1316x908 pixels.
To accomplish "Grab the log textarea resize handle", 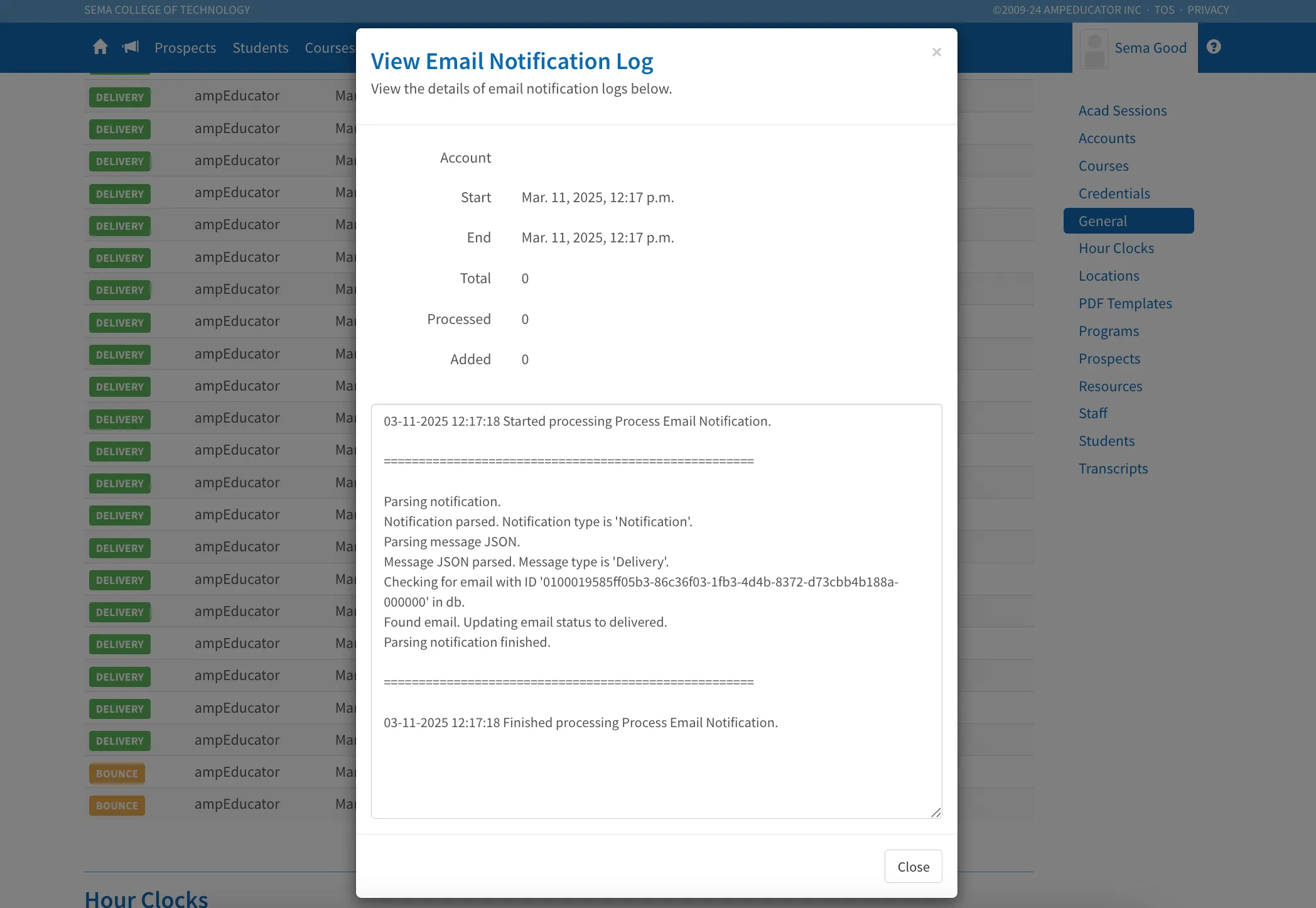I will click(936, 812).
